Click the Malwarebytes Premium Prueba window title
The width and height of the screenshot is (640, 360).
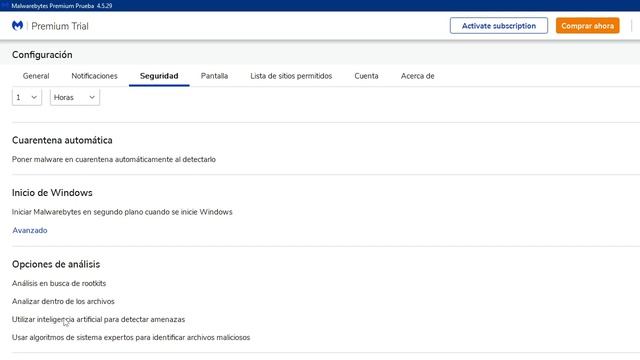62,6
